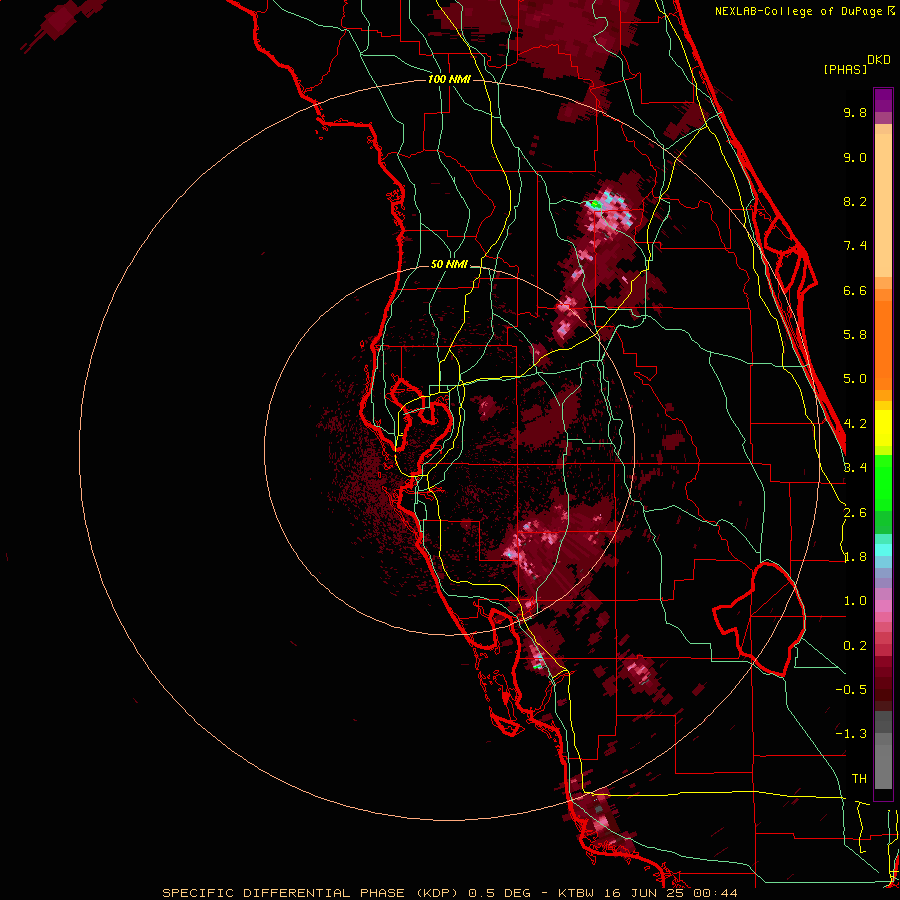
Task: Click the Specific Differential Phase title text
Action: [x=310, y=893]
